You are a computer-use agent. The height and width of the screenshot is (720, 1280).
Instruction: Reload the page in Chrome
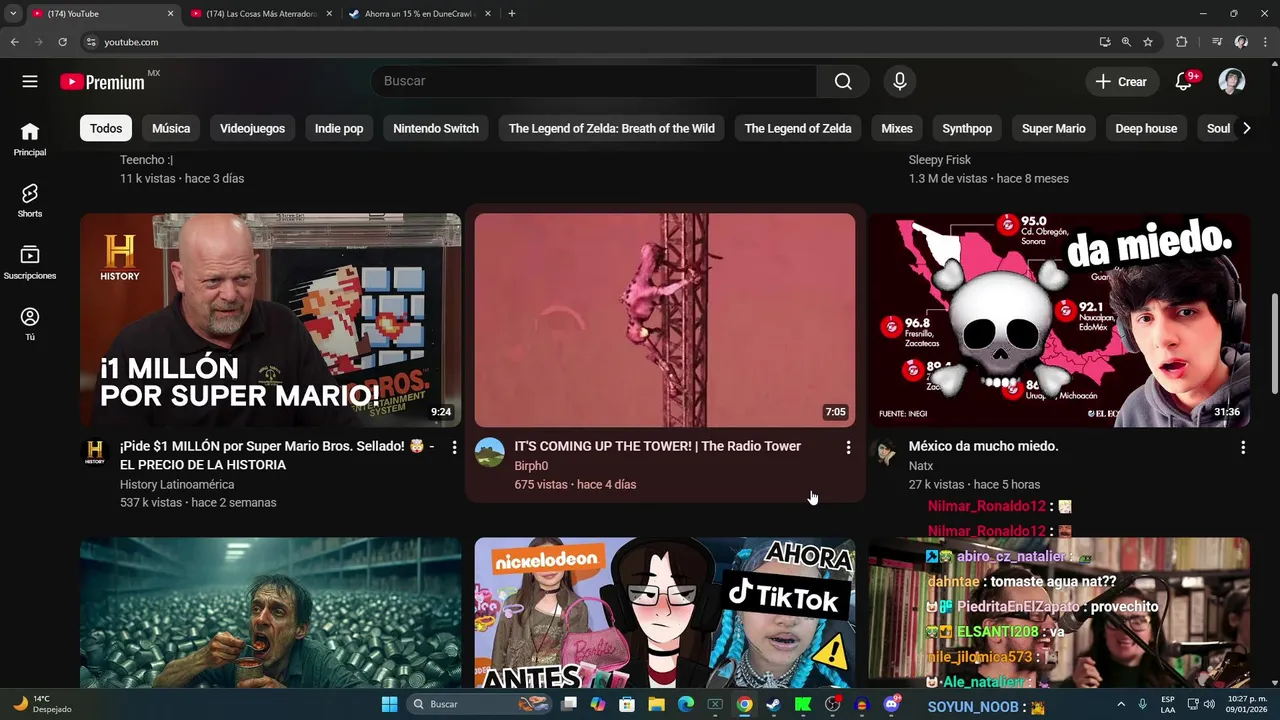pos(62,42)
